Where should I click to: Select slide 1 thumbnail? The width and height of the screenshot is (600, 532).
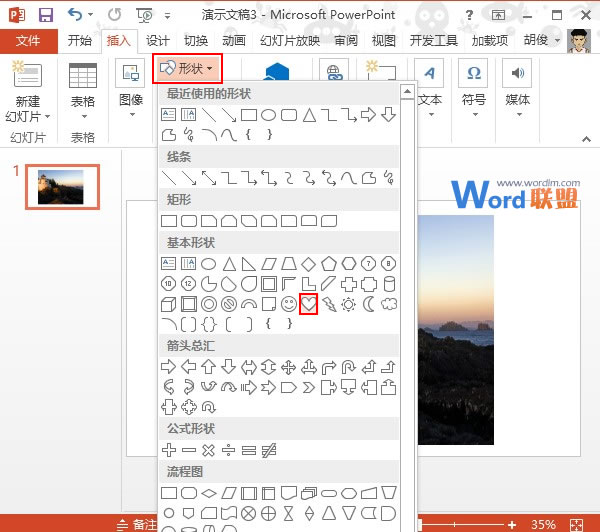(x=62, y=187)
